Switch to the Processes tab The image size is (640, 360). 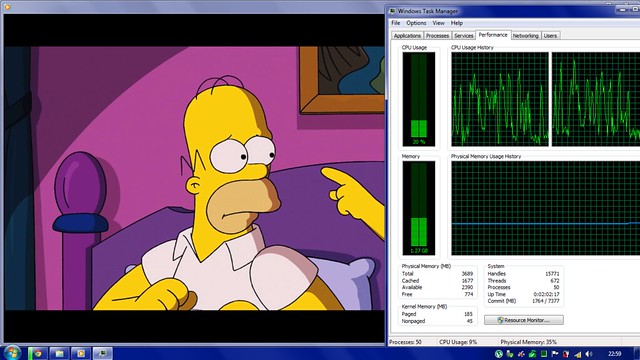(x=437, y=36)
